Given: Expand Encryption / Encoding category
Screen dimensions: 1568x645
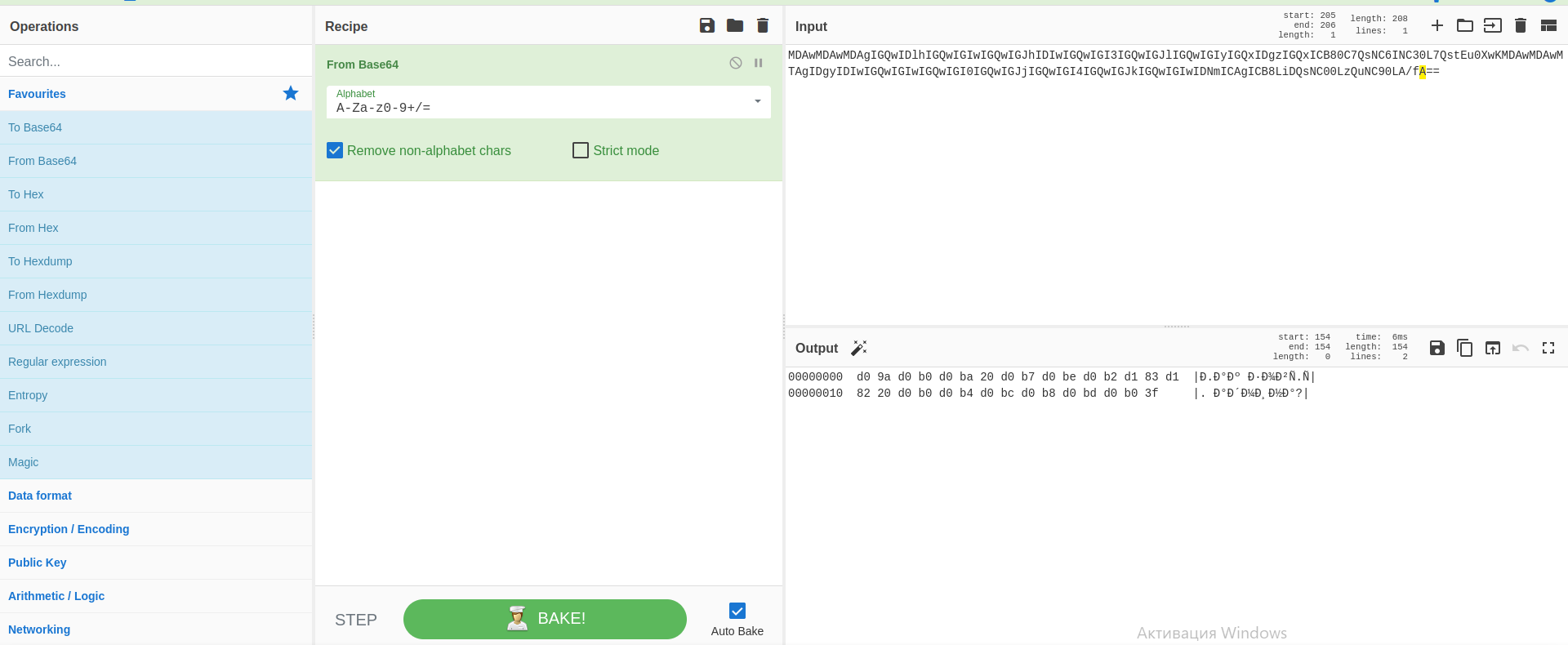Looking at the screenshot, I should (x=156, y=529).
